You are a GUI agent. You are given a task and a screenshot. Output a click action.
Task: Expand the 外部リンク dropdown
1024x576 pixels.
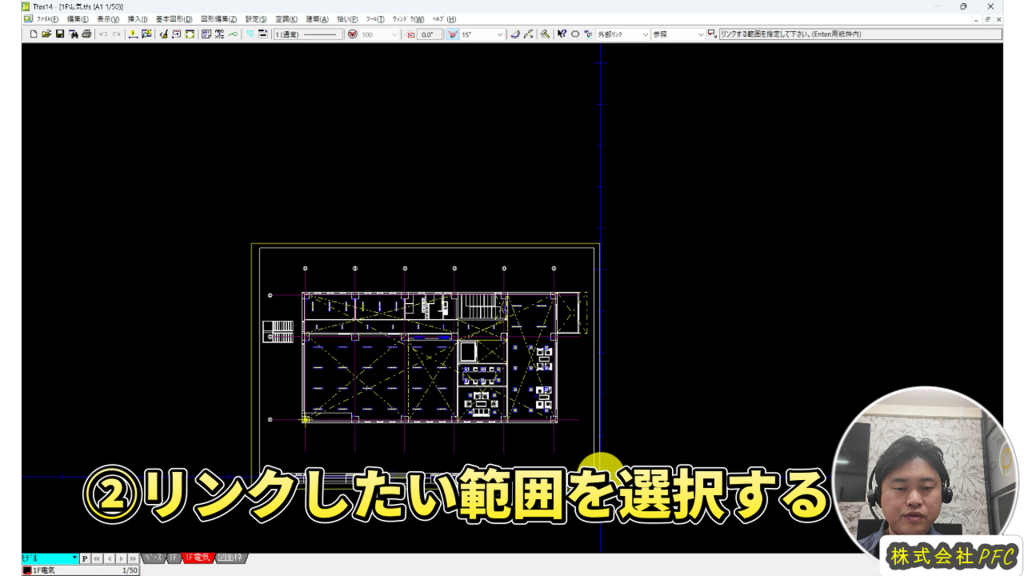click(644, 34)
